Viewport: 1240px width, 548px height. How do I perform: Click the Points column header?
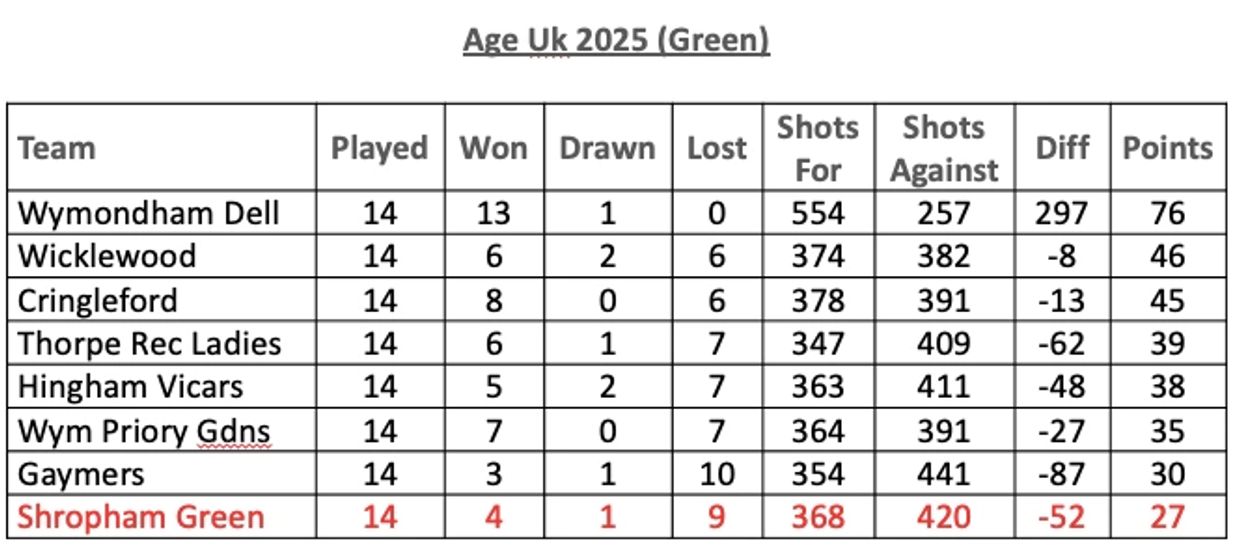pyautogui.click(x=1167, y=148)
